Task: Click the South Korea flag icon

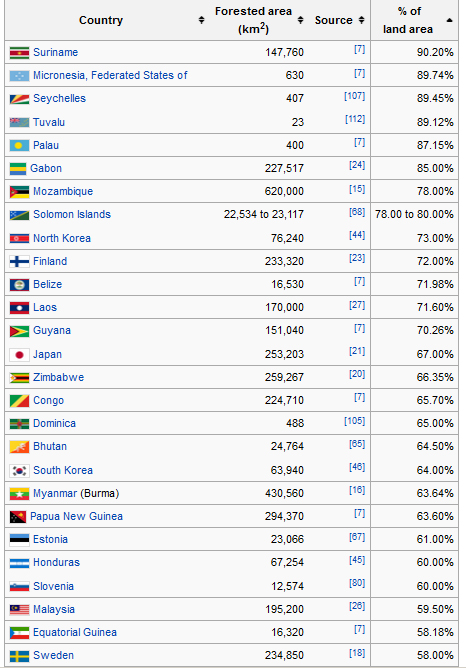Action: click(19, 470)
